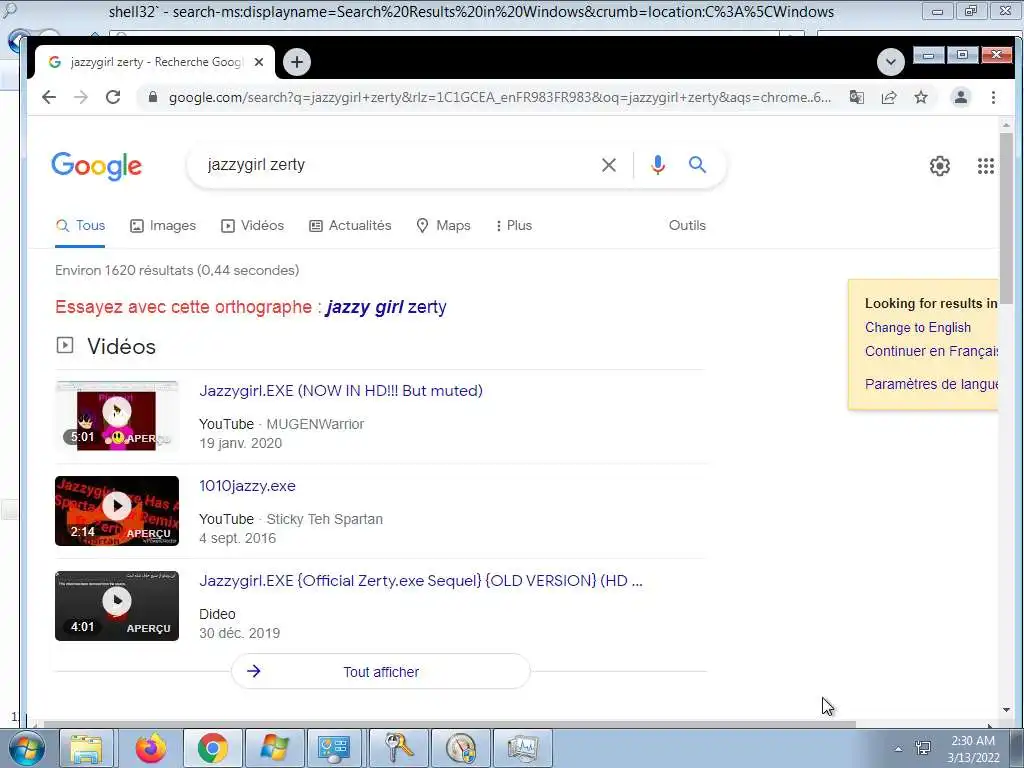Share this page via share icon

889,97
